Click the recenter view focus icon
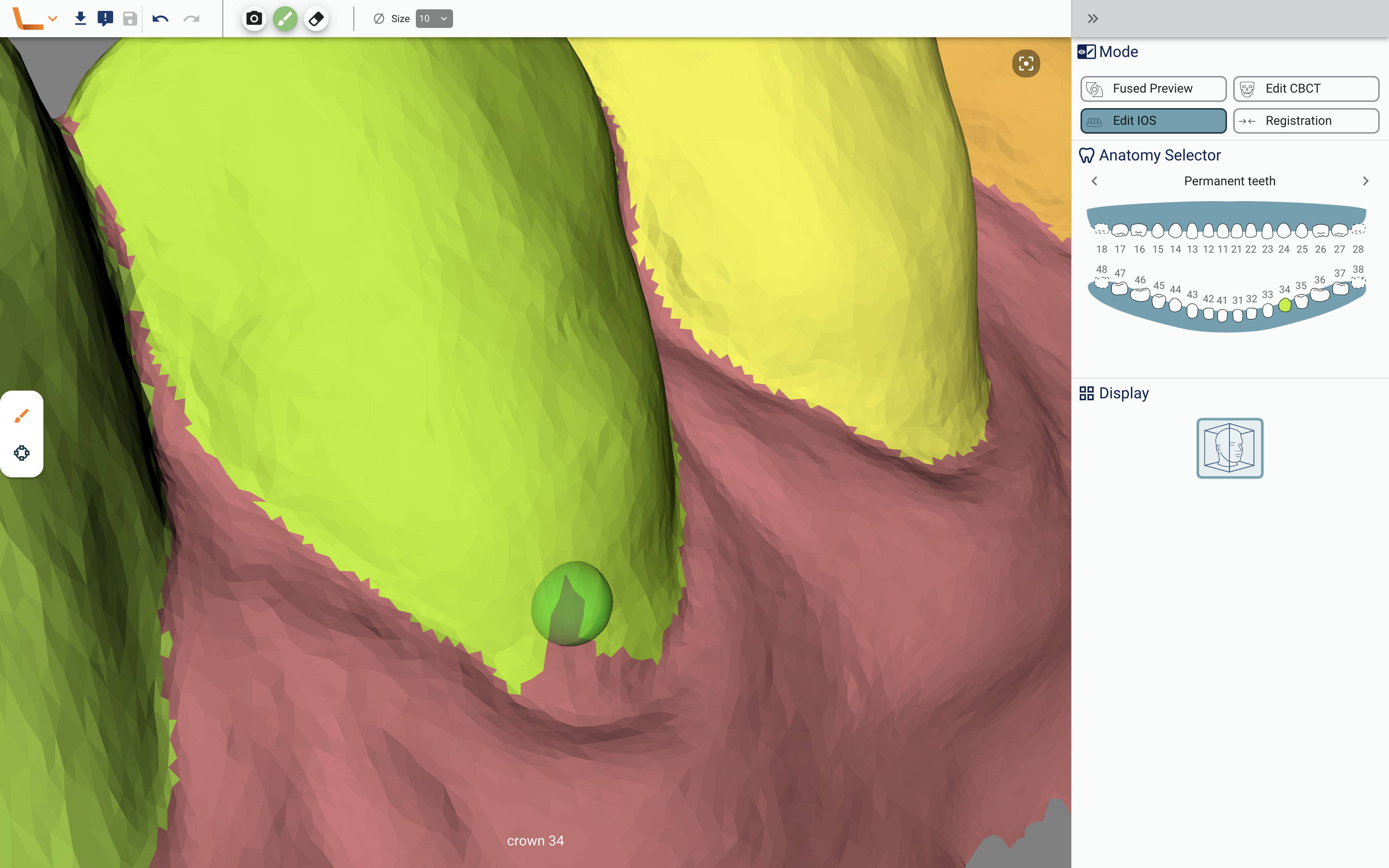Viewport: 1389px width, 868px height. tap(1026, 63)
